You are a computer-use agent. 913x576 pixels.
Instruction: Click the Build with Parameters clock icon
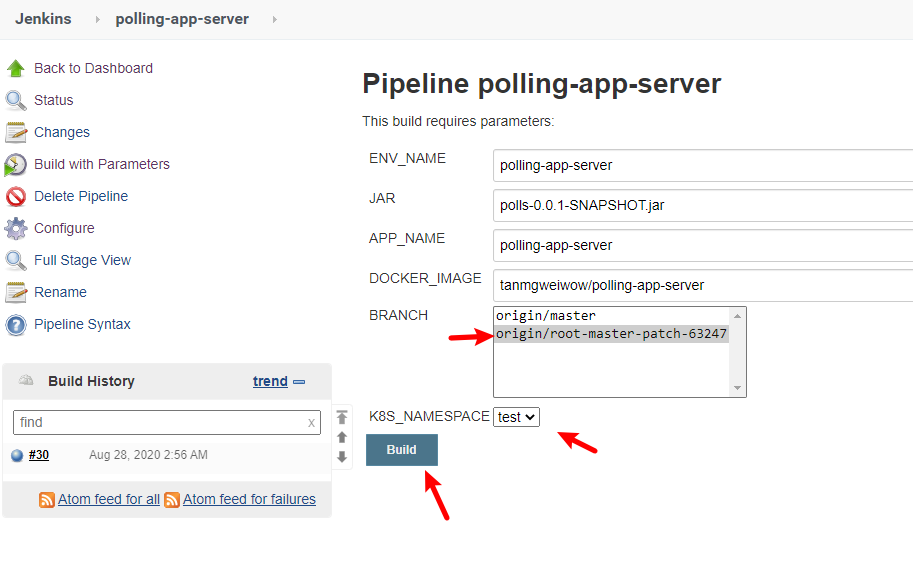pyautogui.click(x=16, y=165)
